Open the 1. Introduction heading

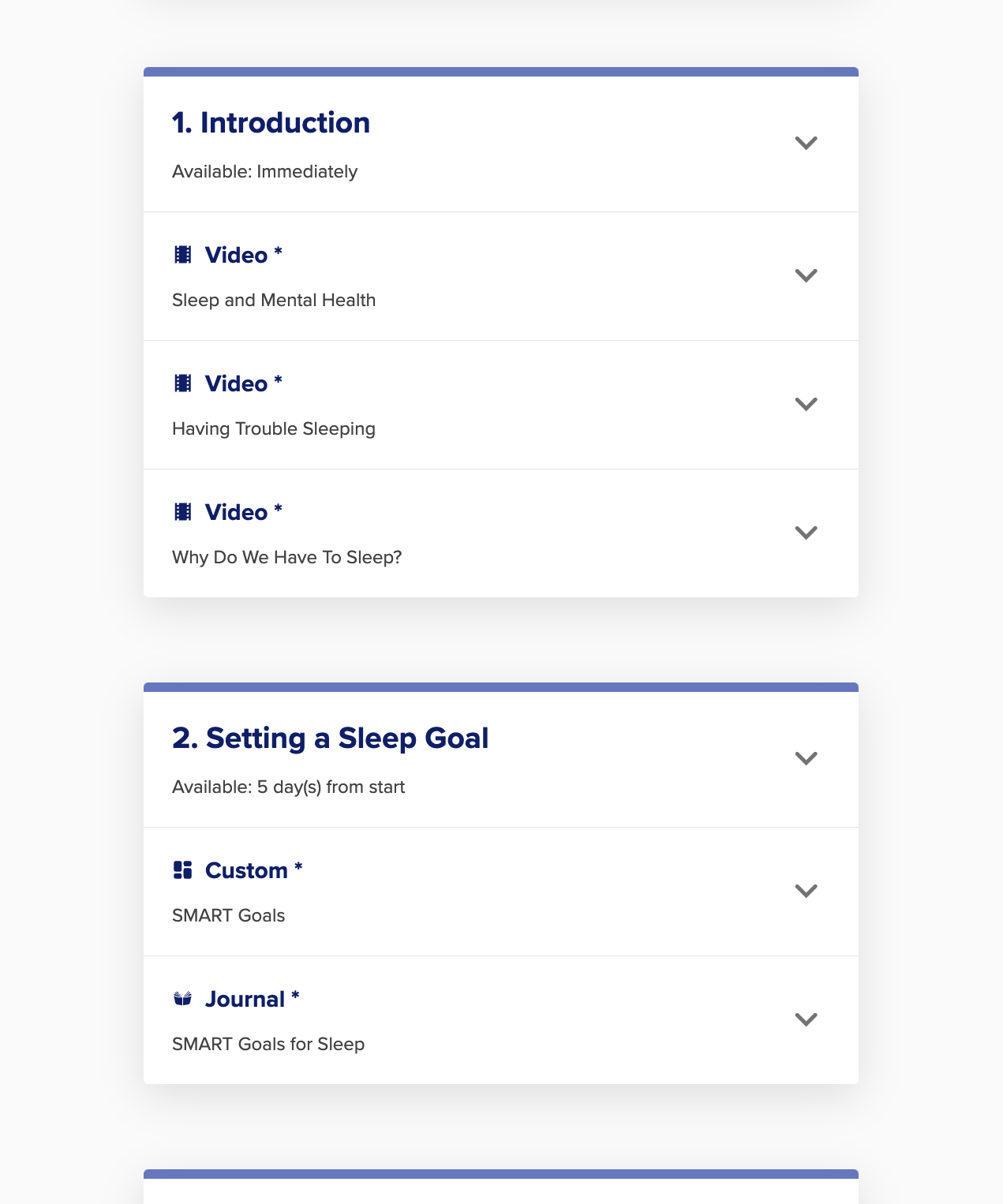(271, 123)
